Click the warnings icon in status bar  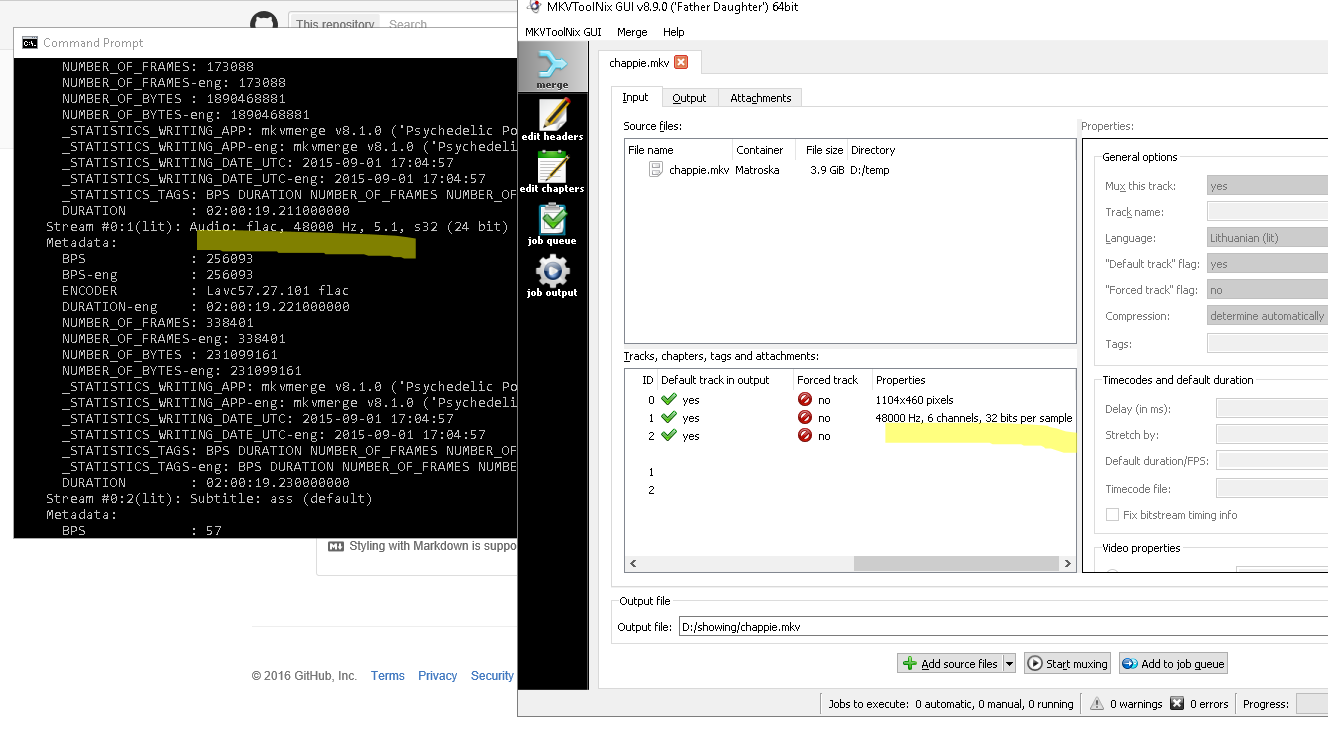pos(1097,704)
